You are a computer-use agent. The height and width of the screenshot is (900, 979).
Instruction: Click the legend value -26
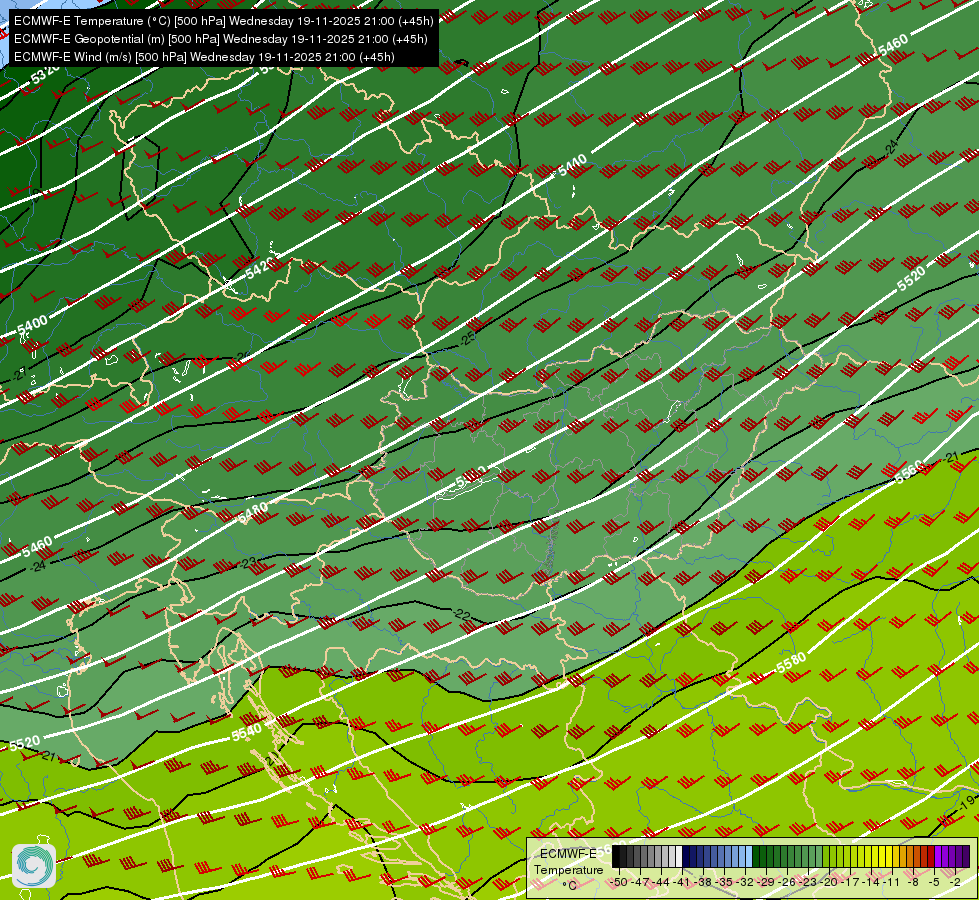click(787, 883)
